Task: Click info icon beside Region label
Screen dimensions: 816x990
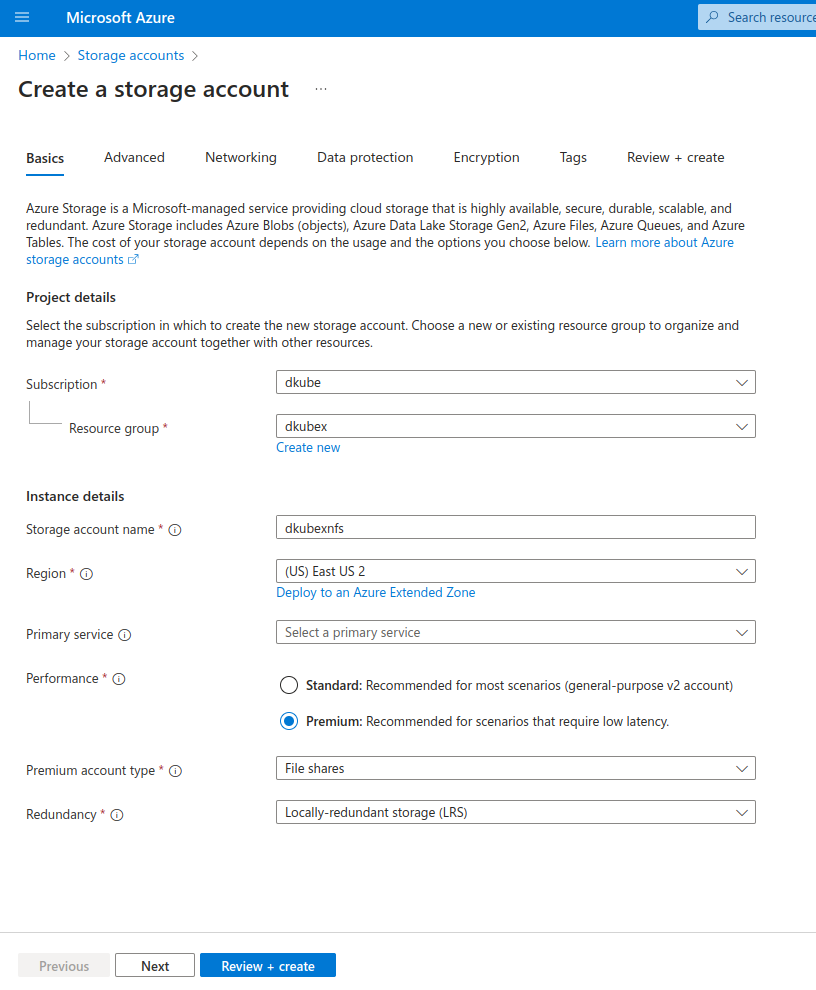Action: pos(86,574)
